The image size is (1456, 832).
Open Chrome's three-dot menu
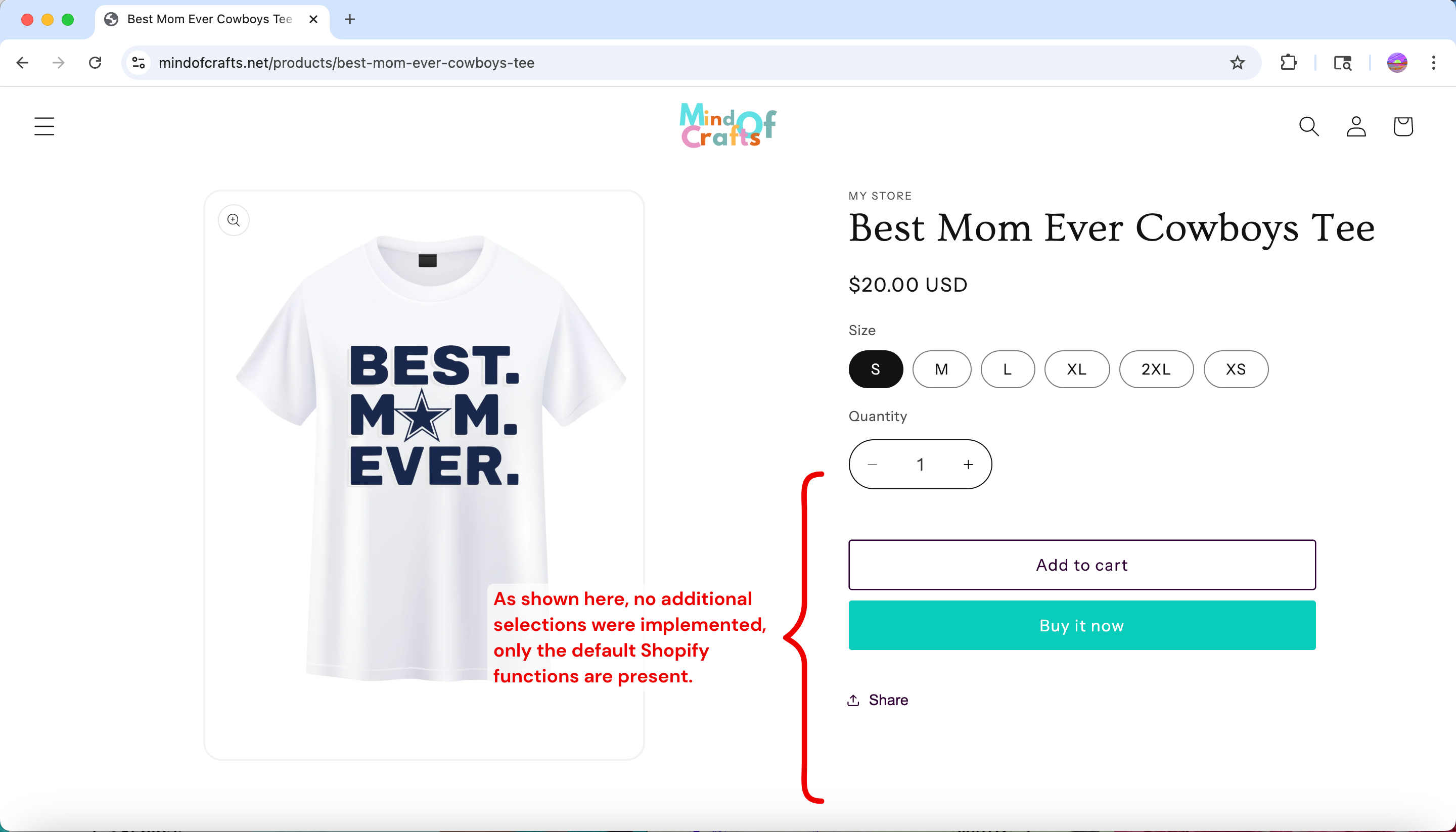1433,63
